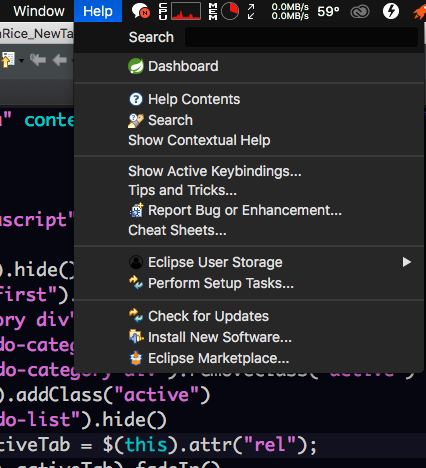
Task: Click the Eclipse User Storage avatar icon
Action: pos(136,262)
